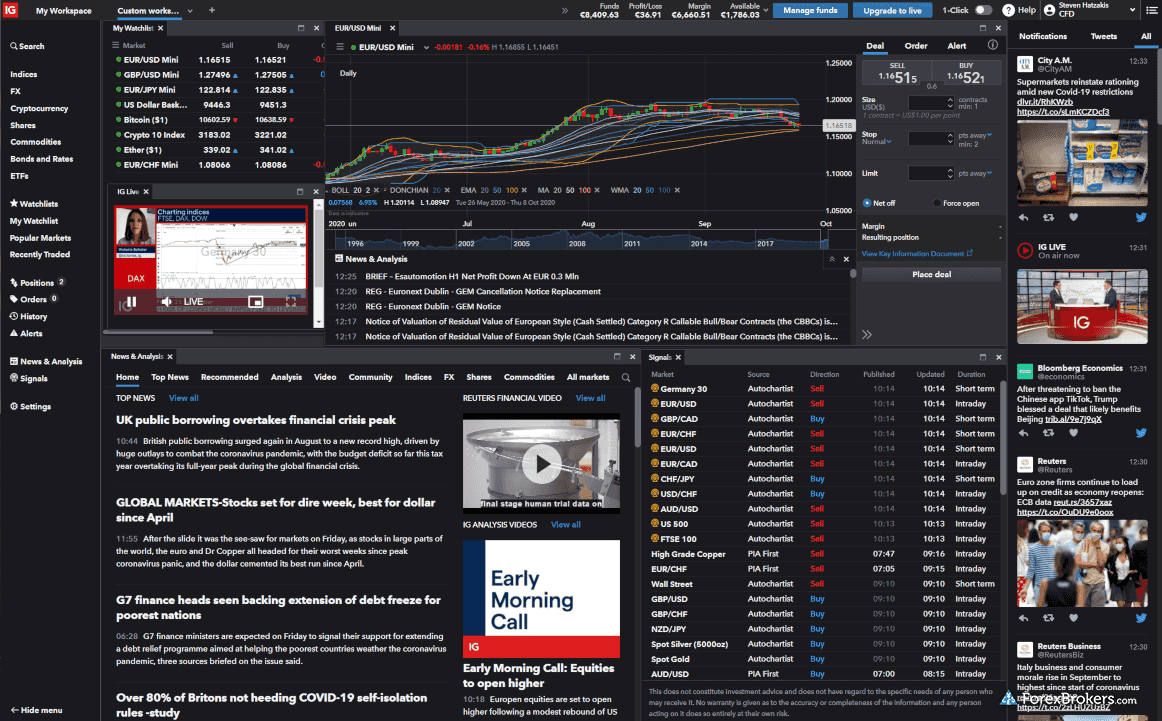
Task: Open picture-in-picture for IG Live video
Action: point(256,302)
